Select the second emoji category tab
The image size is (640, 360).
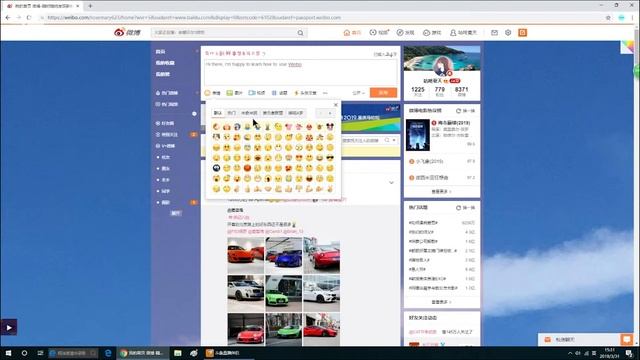231,113
